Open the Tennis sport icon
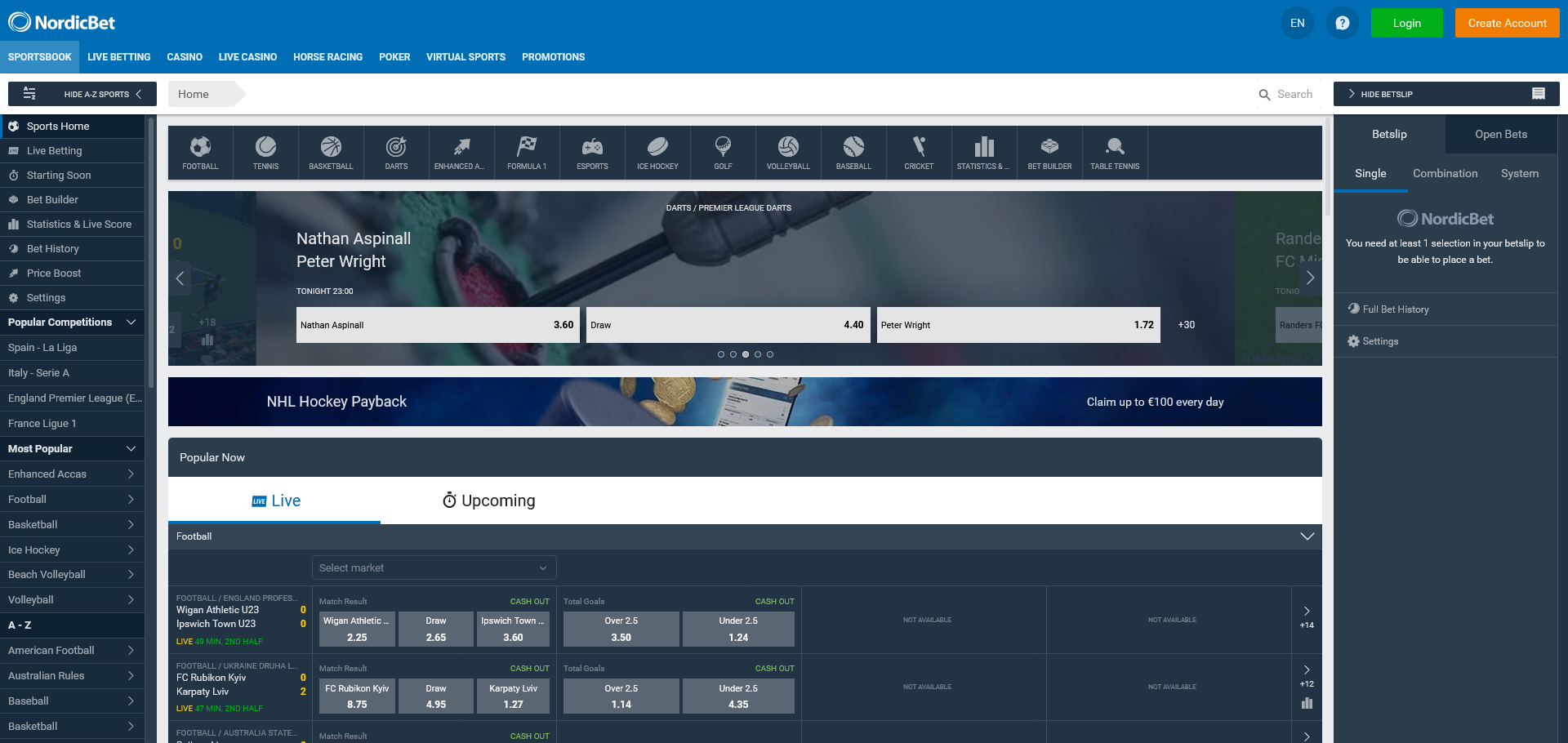 click(x=265, y=153)
